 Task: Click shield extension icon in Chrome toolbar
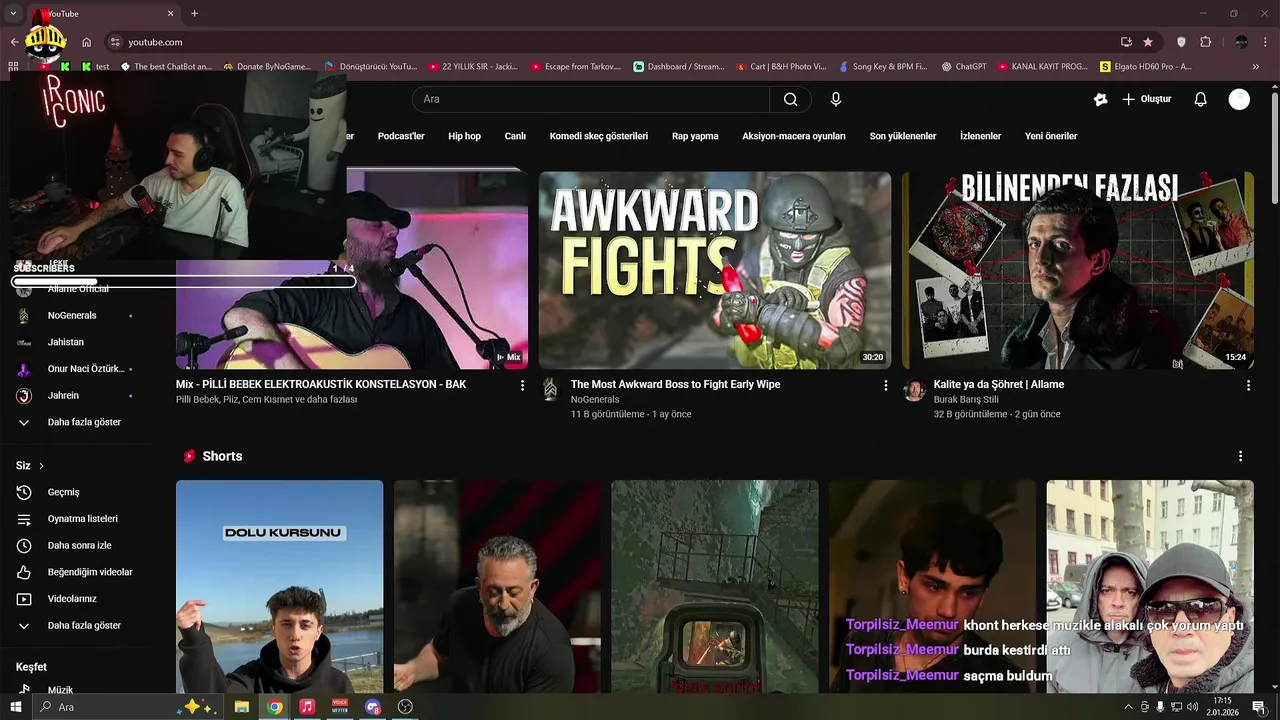[1181, 42]
